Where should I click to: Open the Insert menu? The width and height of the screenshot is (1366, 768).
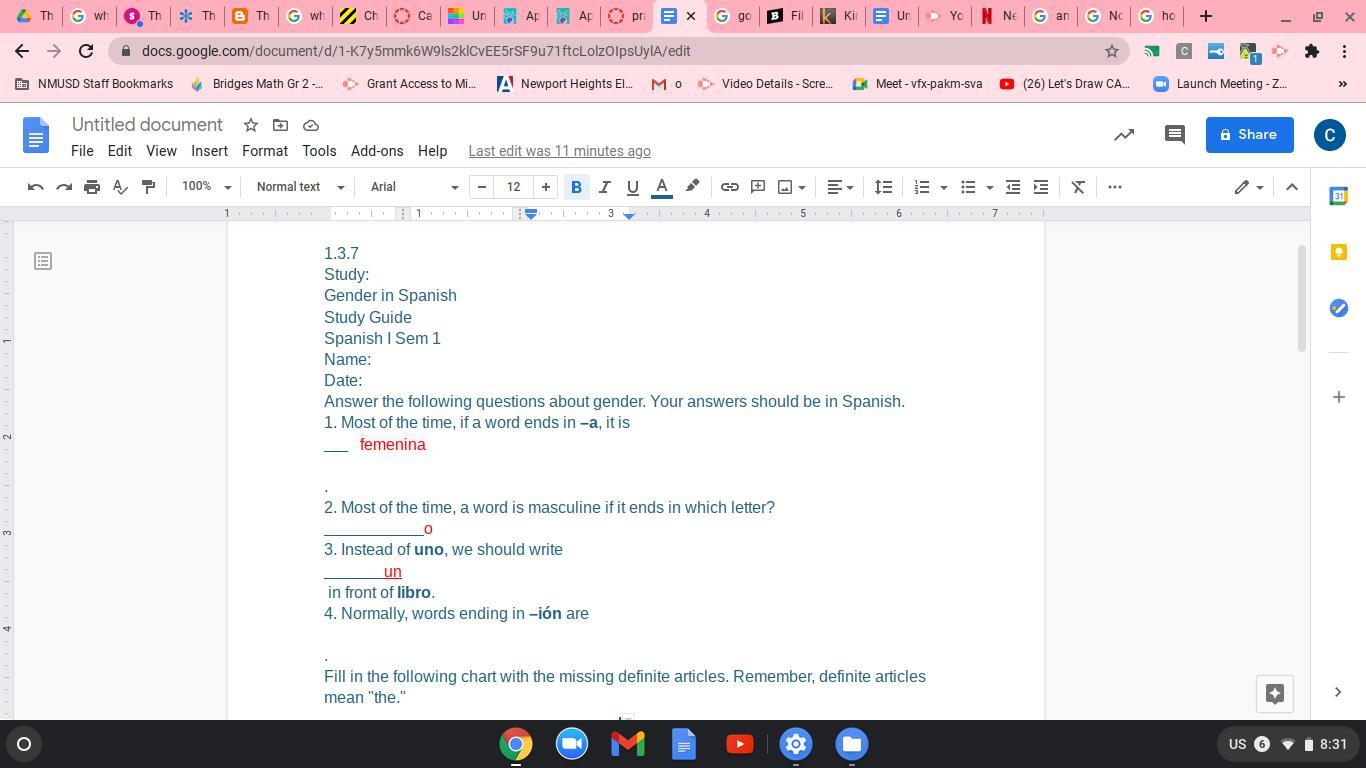pyautogui.click(x=209, y=151)
